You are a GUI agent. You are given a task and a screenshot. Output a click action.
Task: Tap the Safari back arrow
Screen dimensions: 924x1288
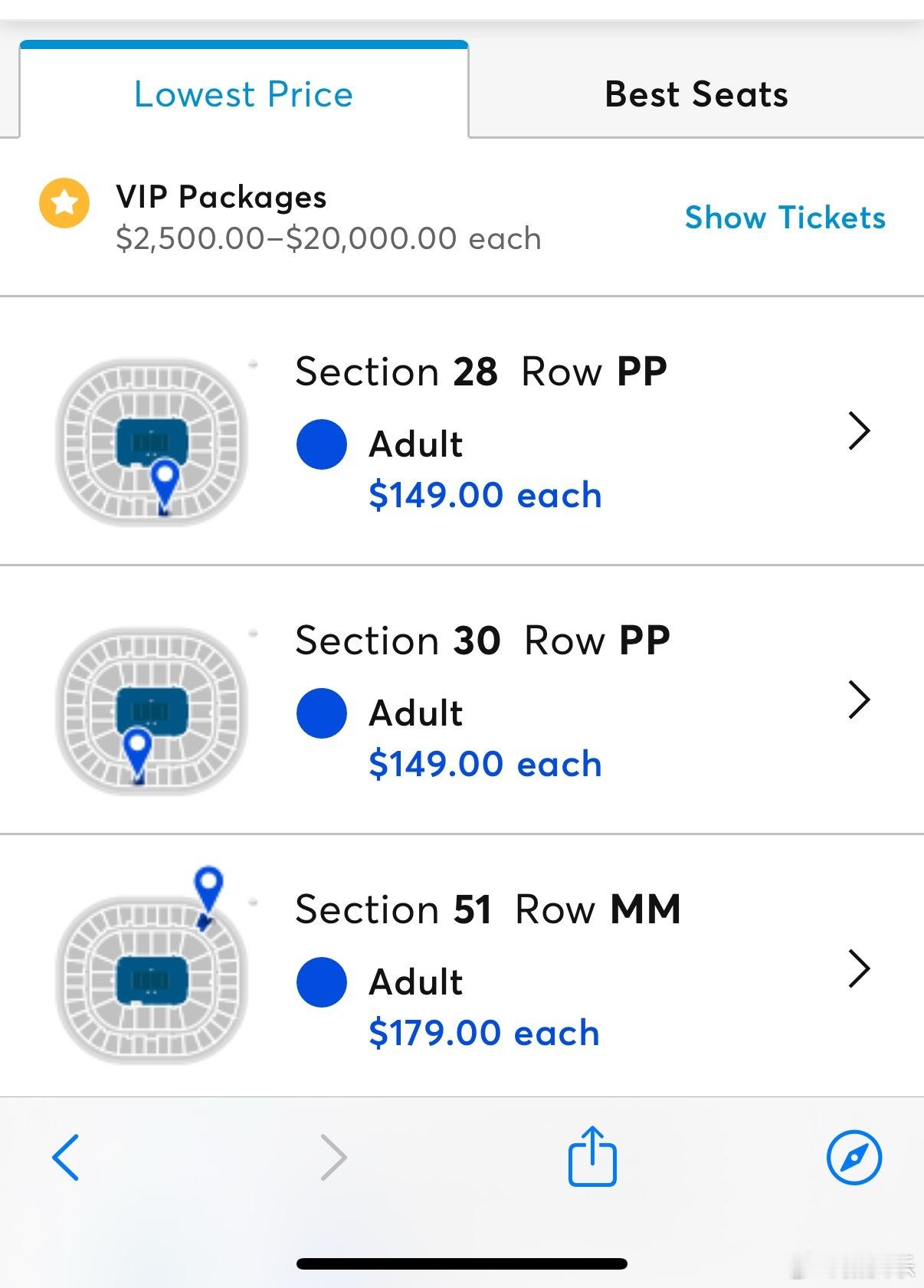66,1157
